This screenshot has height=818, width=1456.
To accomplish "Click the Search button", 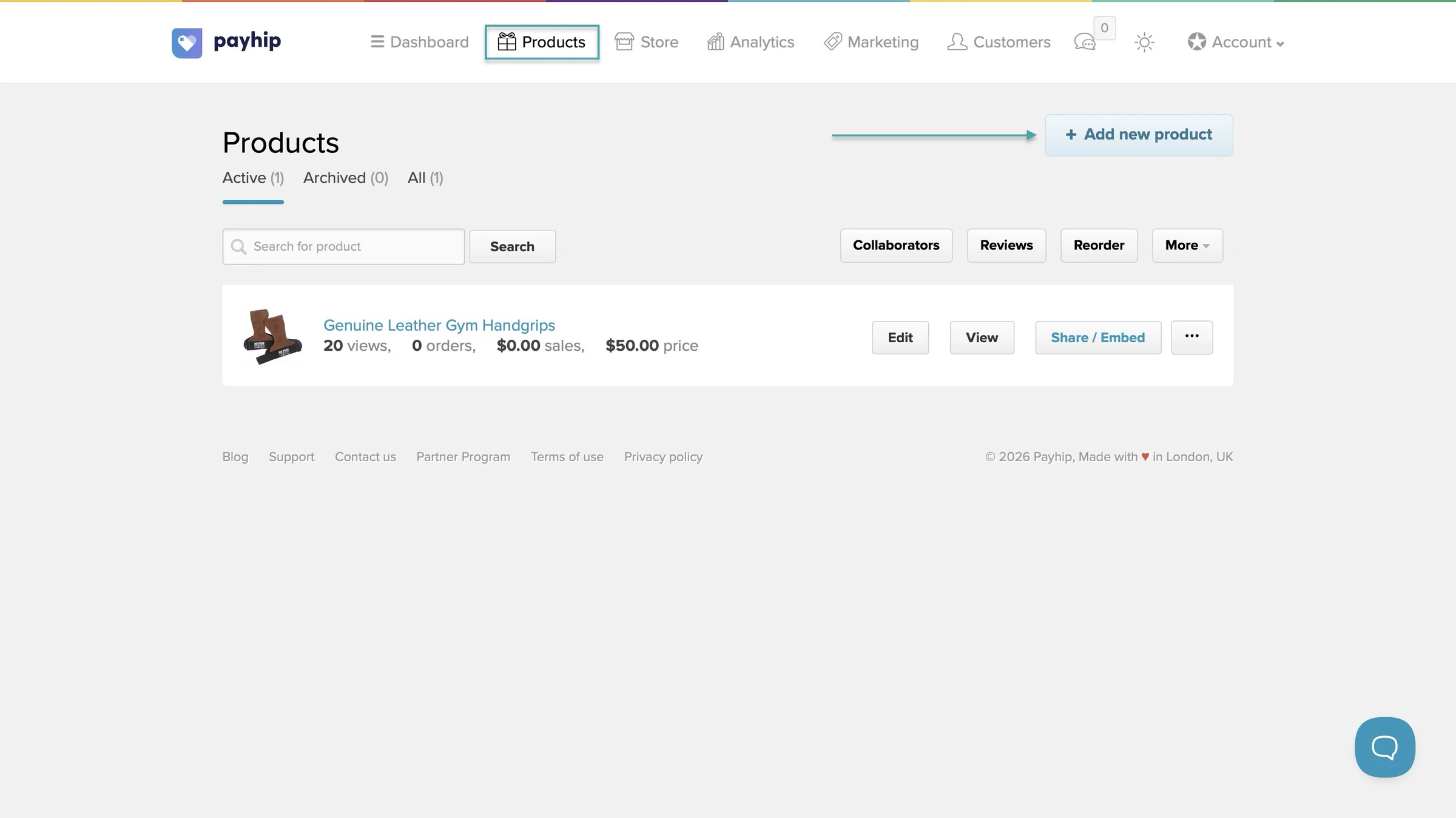I will 512,246.
